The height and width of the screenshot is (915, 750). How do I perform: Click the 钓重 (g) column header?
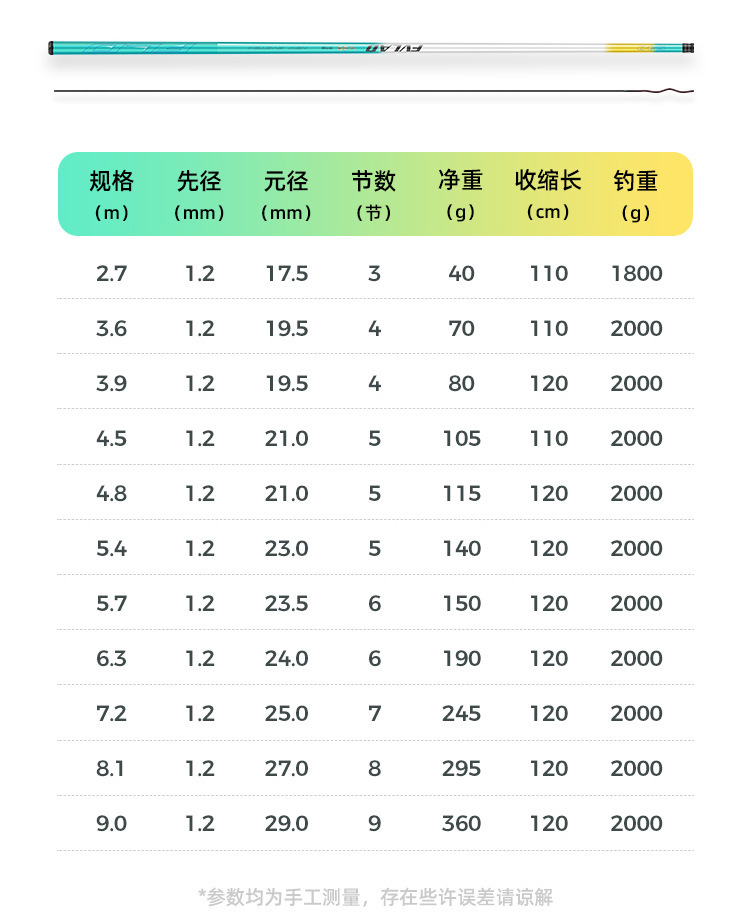(636, 194)
